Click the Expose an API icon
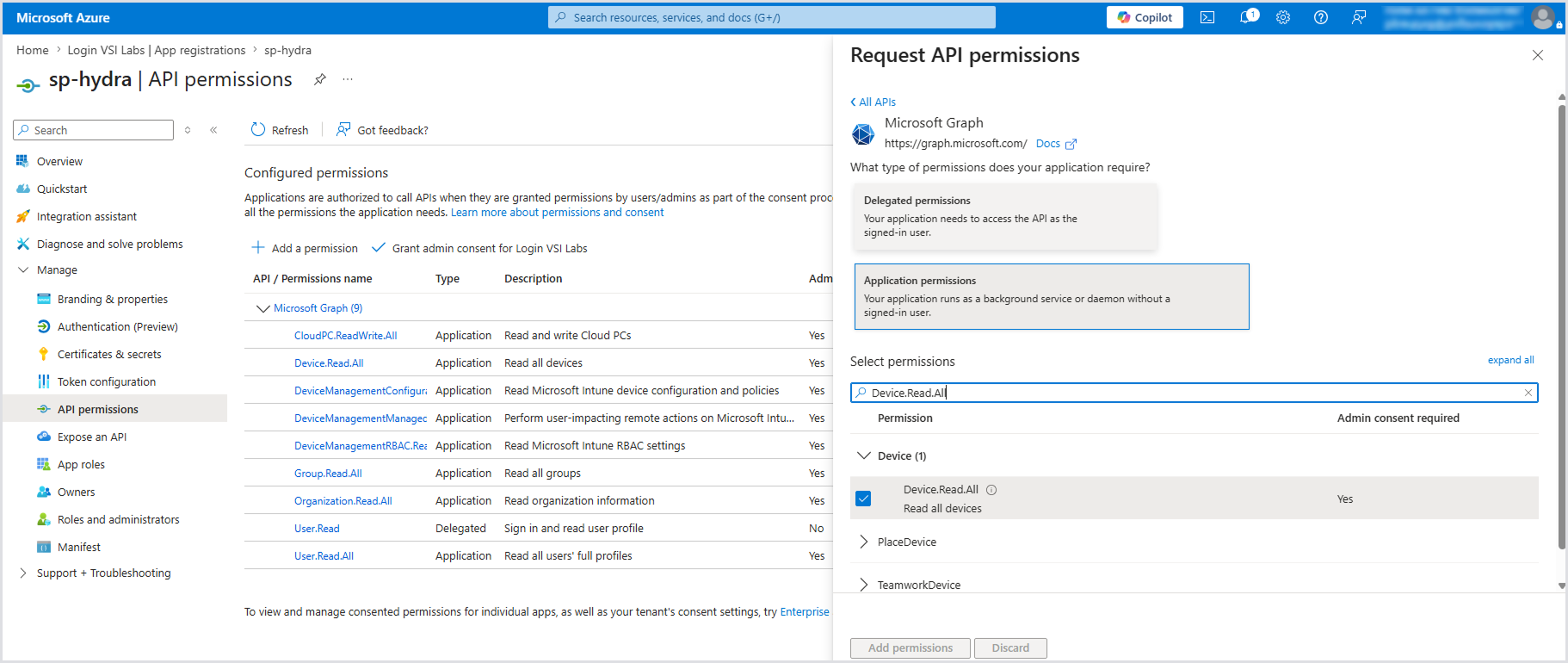This screenshot has width=1568, height=663. pyautogui.click(x=44, y=437)
